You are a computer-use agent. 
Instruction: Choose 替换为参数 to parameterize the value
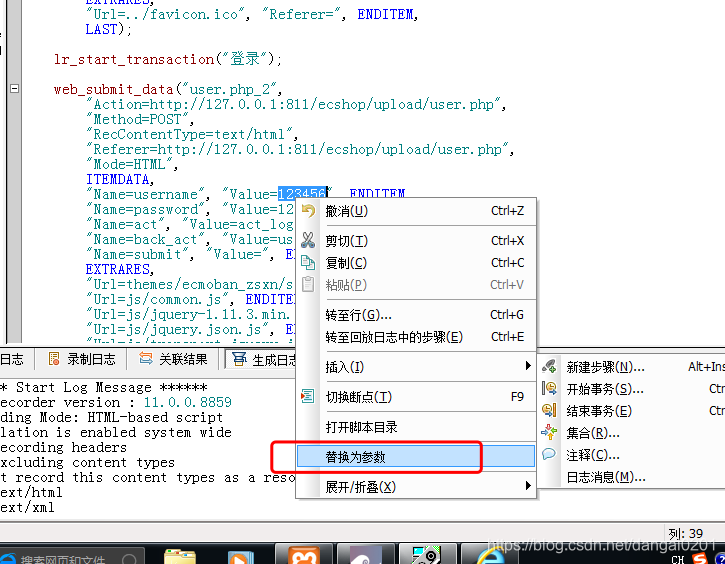pos(416,457)
